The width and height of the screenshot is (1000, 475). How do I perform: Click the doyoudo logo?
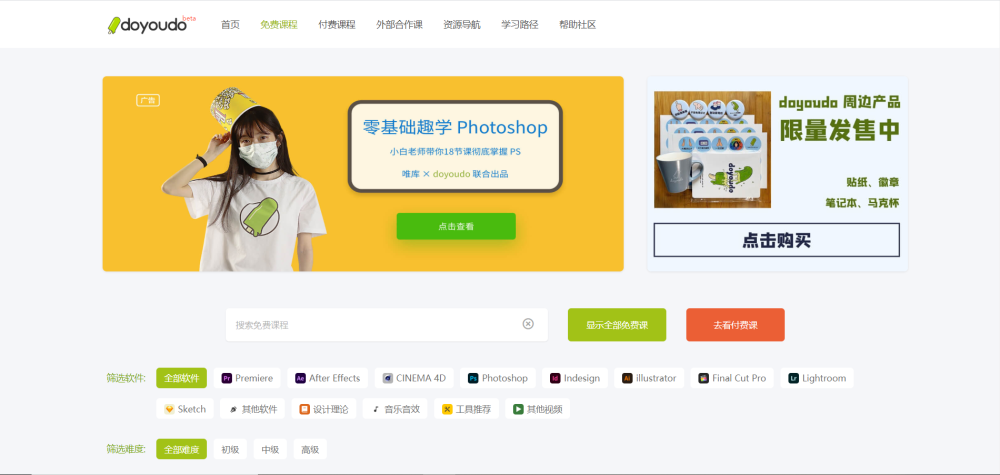click(x=151, y=24)
